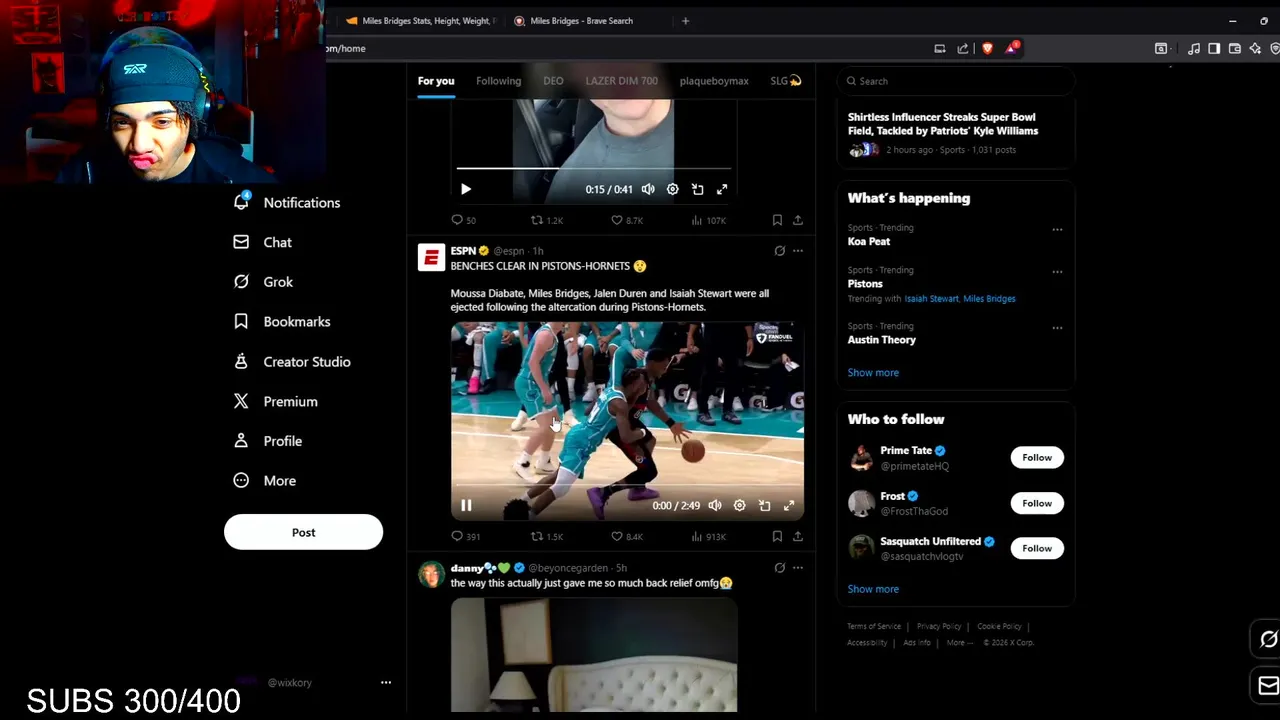Viewport: 1280px width, 720px height.
Task: Open the ESPN account name link
Action: pos(463,251)
